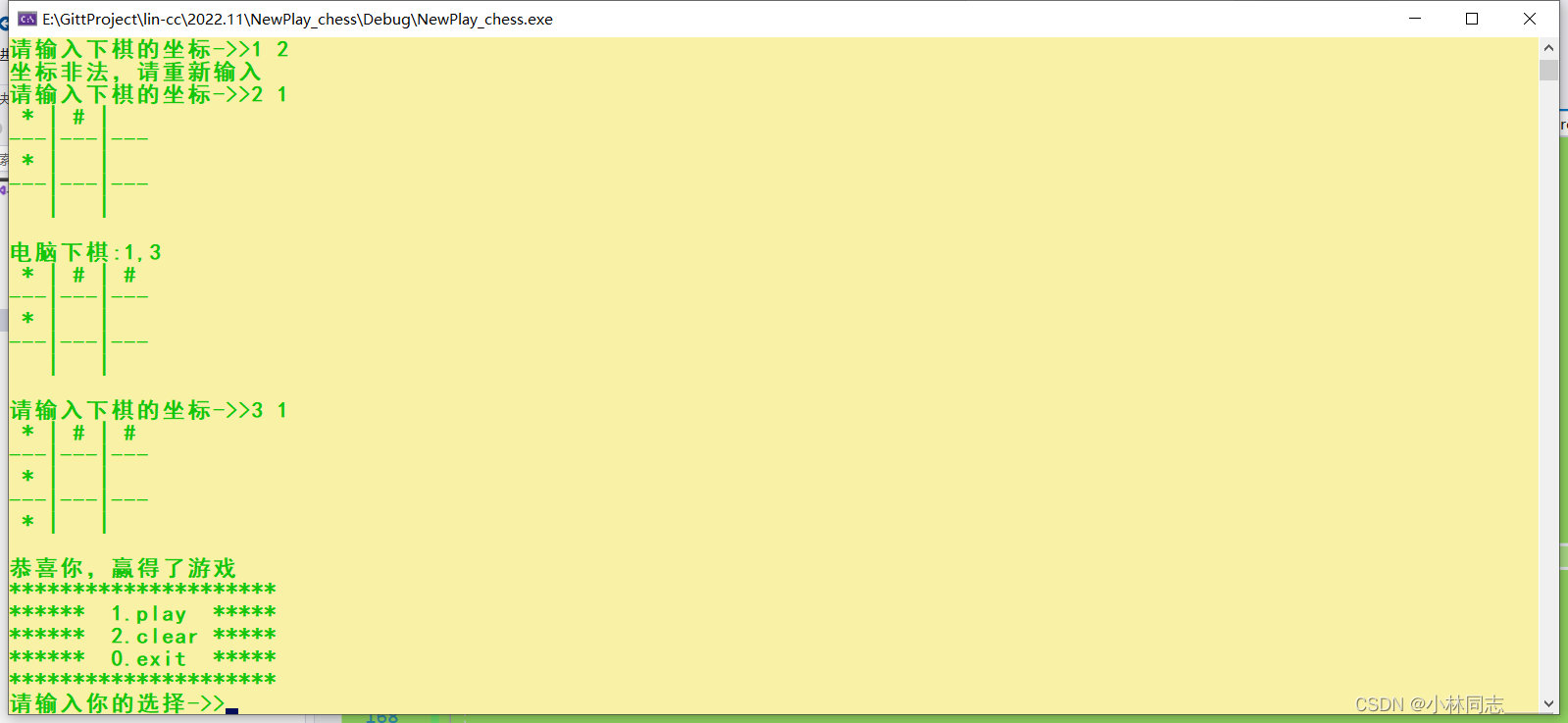Click the '请输入你的选择->>' prompt
The height and width of the screenshot is (723, 1568).
pos(118,703)
